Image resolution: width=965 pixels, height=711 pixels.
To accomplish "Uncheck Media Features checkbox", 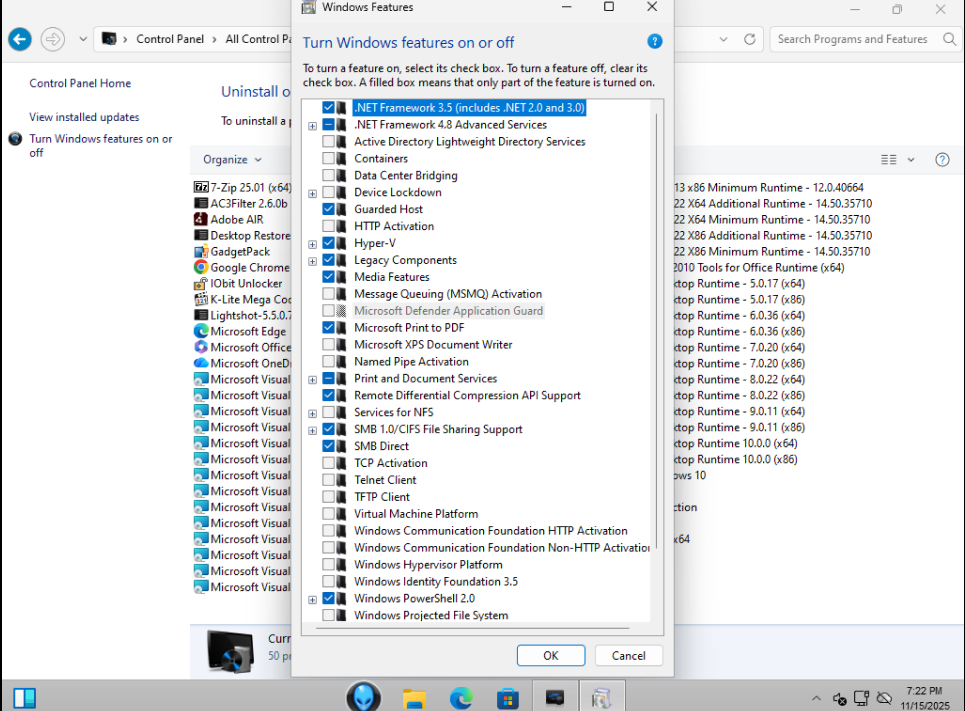I will coord(328,277).
